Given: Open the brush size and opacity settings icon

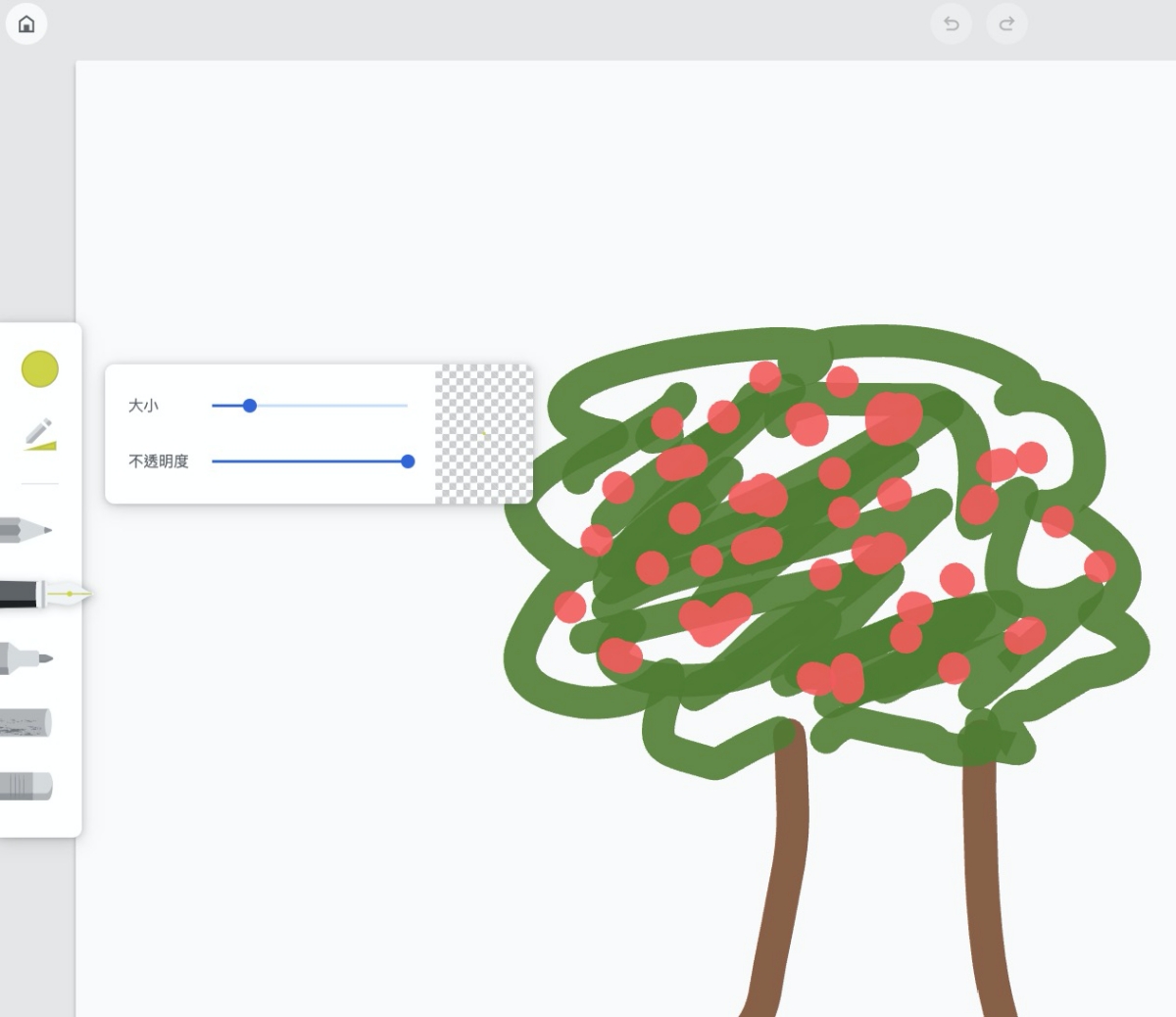Looking at the screenshot, I should click(40, 435).
